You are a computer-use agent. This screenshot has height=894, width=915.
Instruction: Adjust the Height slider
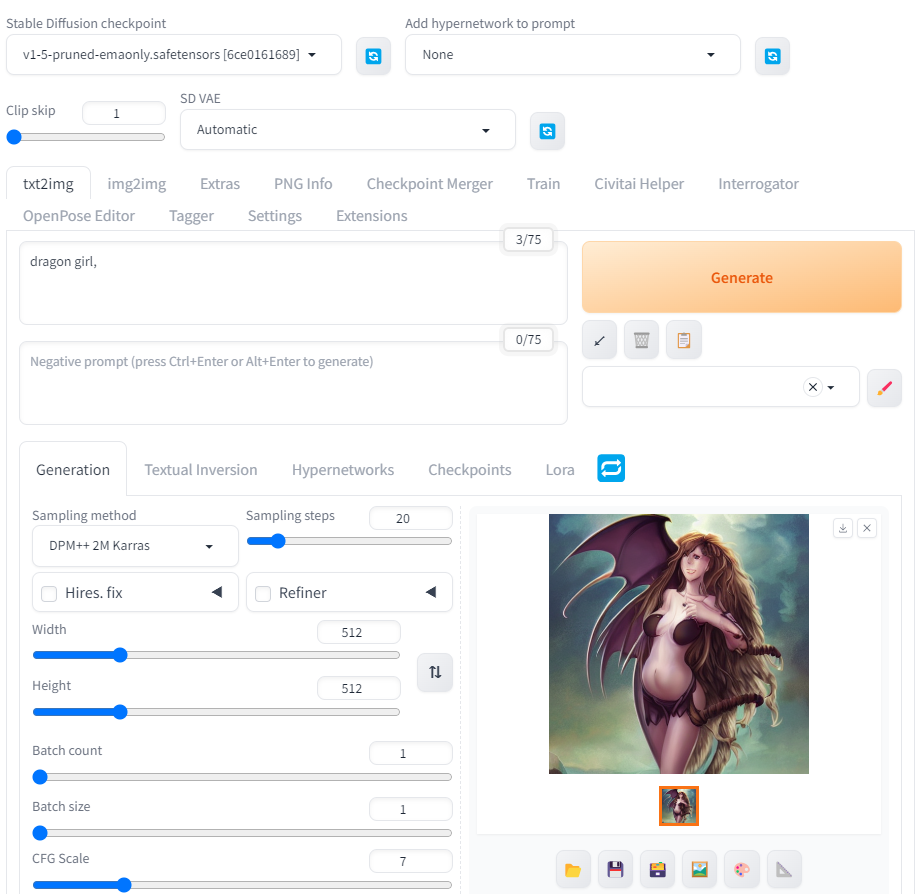click(216, 712)
